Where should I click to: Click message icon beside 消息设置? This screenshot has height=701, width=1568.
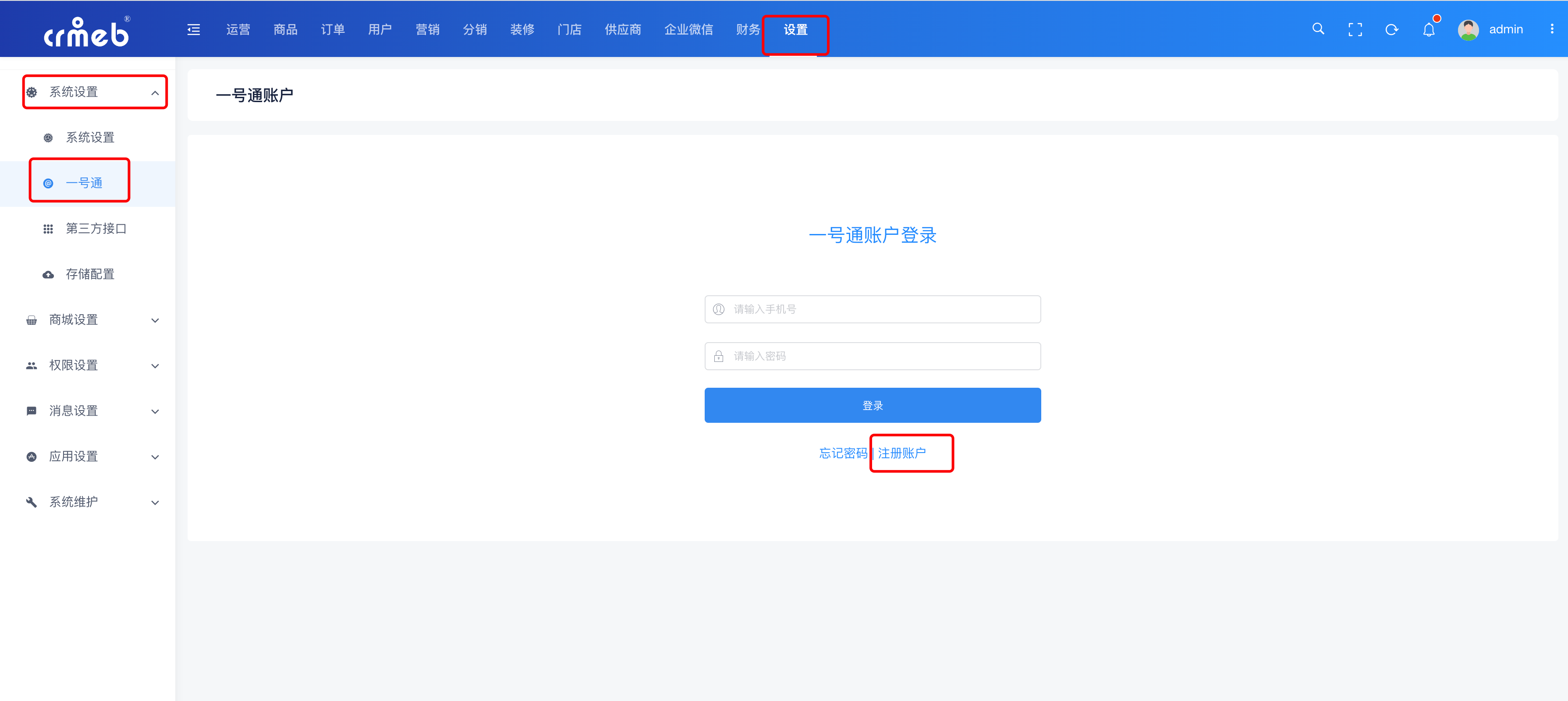point(32,412)
